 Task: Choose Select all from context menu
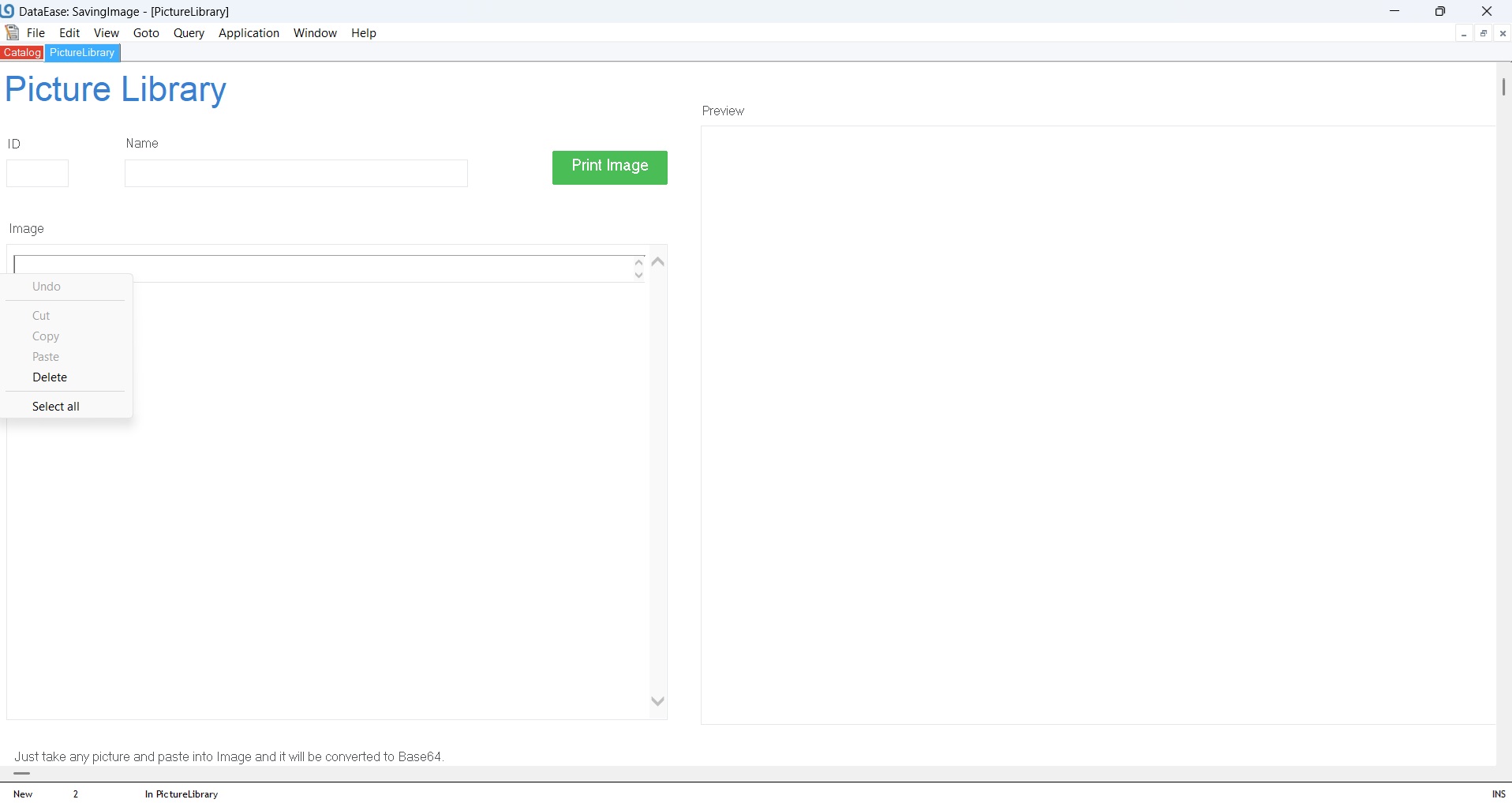(56, 407)
